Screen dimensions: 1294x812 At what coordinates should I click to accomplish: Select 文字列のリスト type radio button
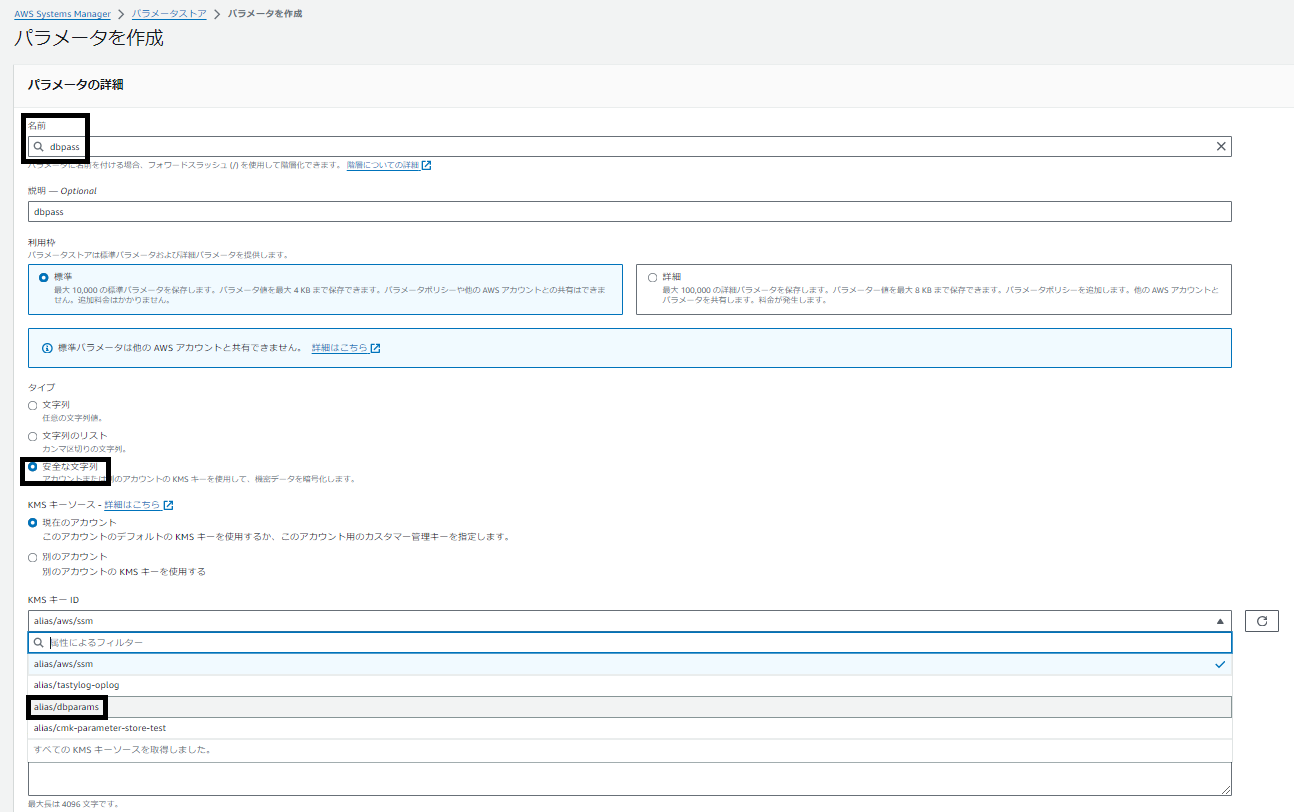pos(33,436)
